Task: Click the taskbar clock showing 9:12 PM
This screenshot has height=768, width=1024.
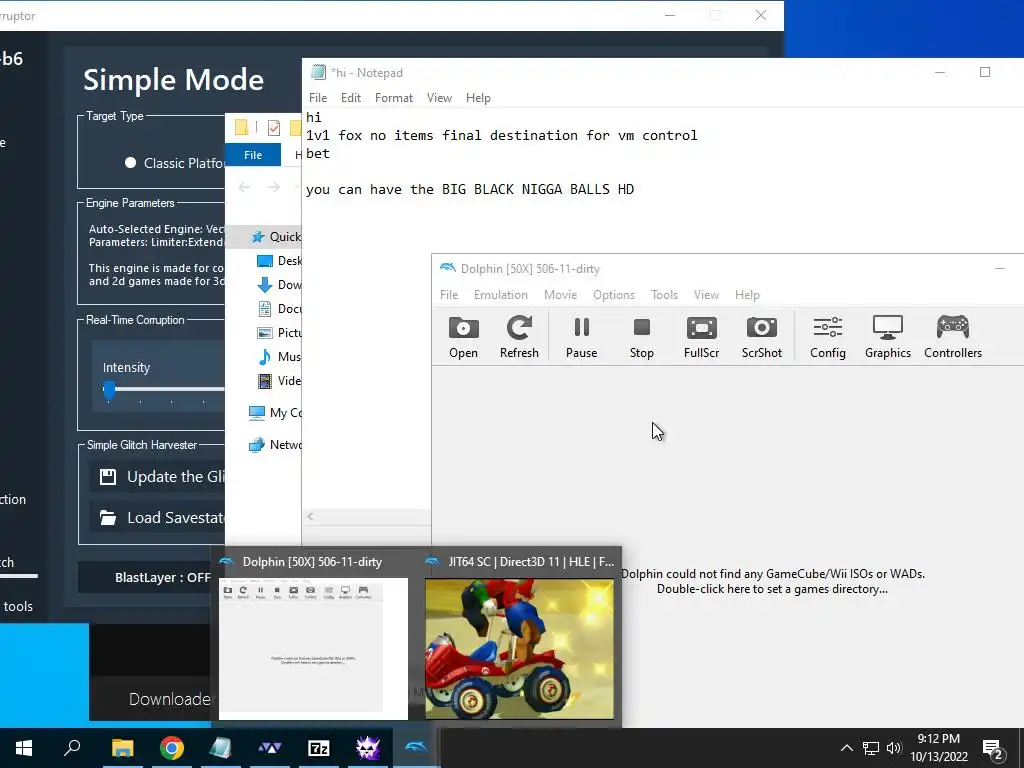Action: [938, 748]
